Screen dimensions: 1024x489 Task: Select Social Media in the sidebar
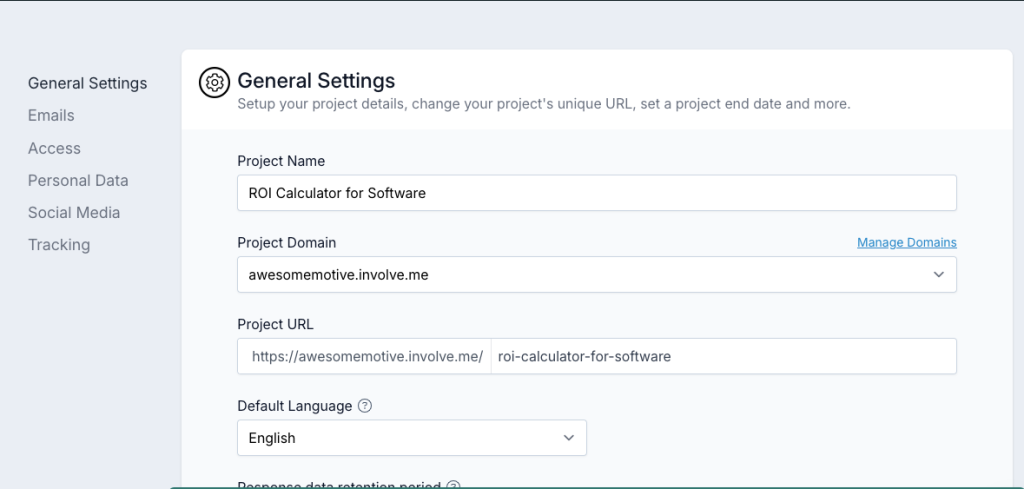[x=74, y=212]
